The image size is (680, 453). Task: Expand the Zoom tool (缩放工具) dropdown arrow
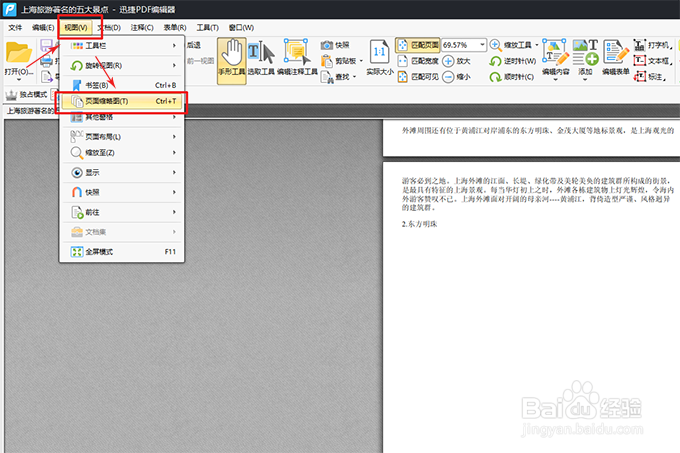click(x=536, y=45)
